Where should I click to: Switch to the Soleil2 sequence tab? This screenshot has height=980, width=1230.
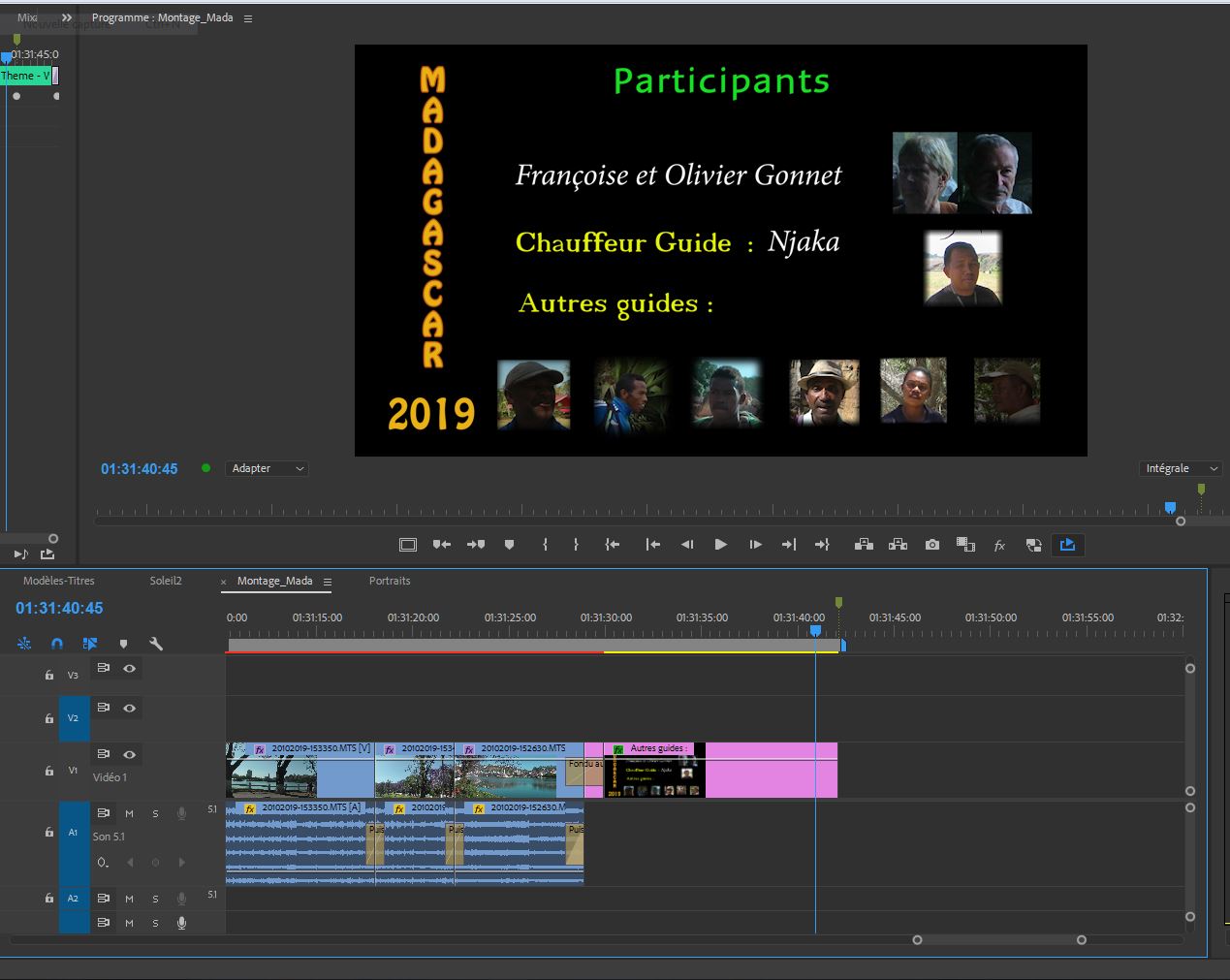[166, 581]
